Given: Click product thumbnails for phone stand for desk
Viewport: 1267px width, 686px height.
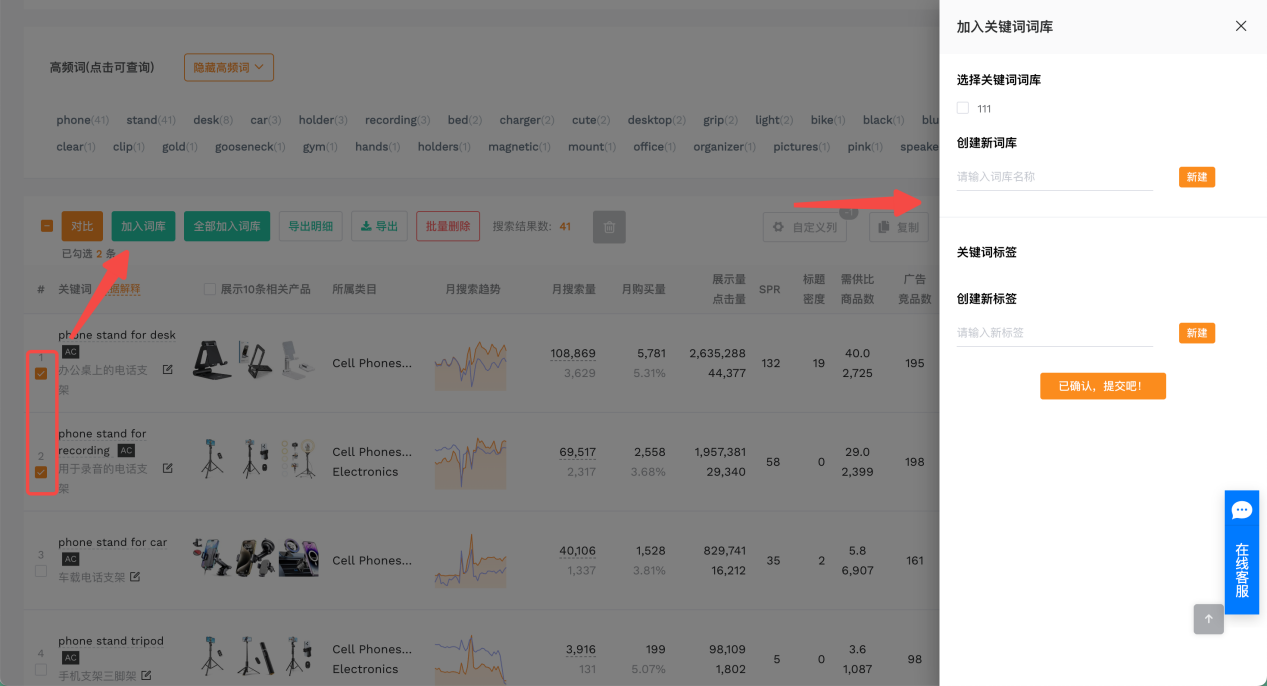Looking at the screenshot, I should click(254, 360).
